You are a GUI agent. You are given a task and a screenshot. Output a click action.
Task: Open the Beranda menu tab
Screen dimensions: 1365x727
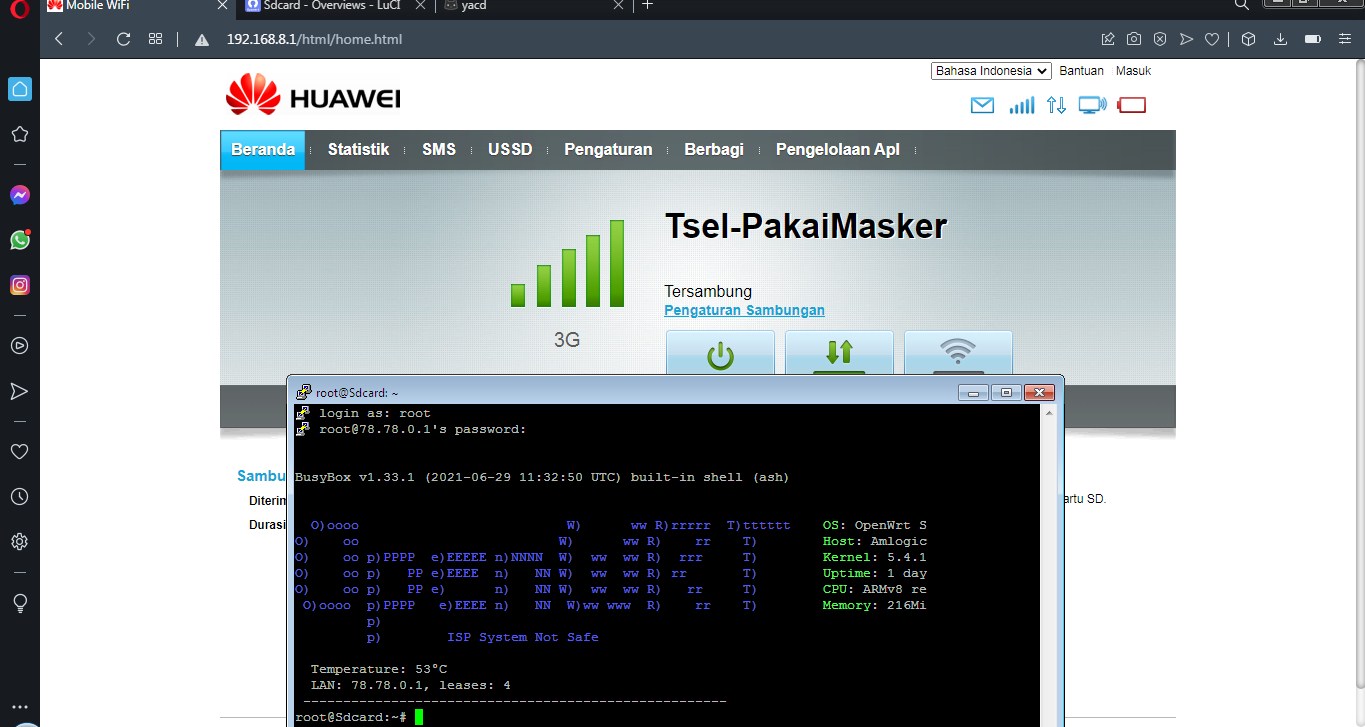(263, 150)
